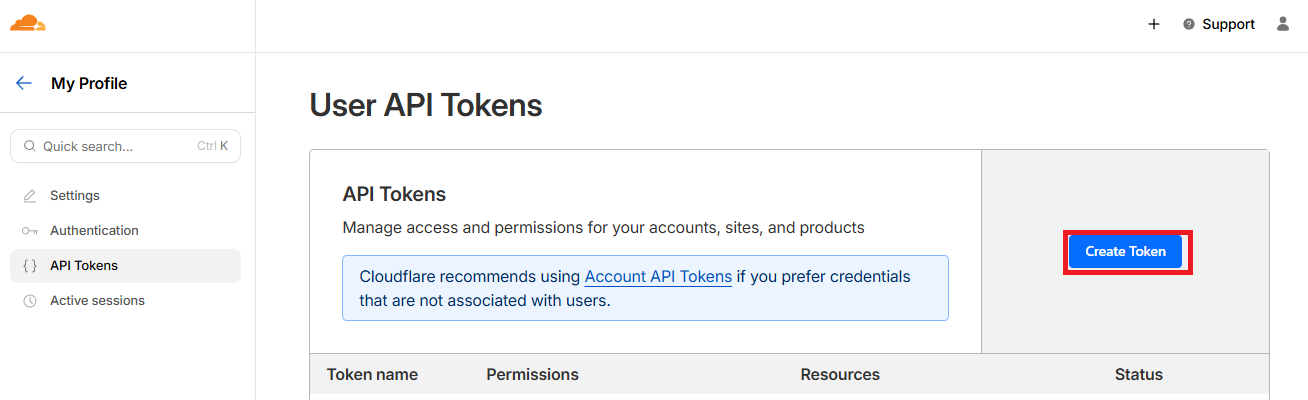Screen dimensions: 1308x400
Task: Go back using the arrow beside My Profile
Action: (x=24, y=83)
